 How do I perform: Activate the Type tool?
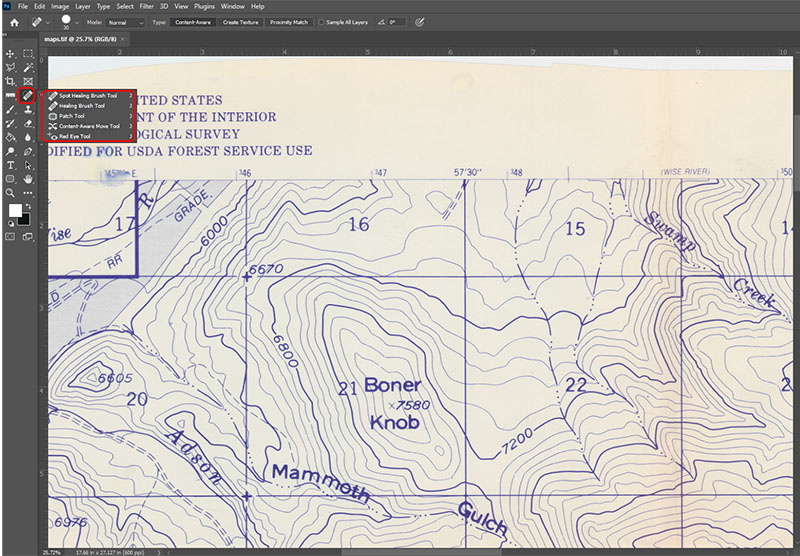point(10,164)
